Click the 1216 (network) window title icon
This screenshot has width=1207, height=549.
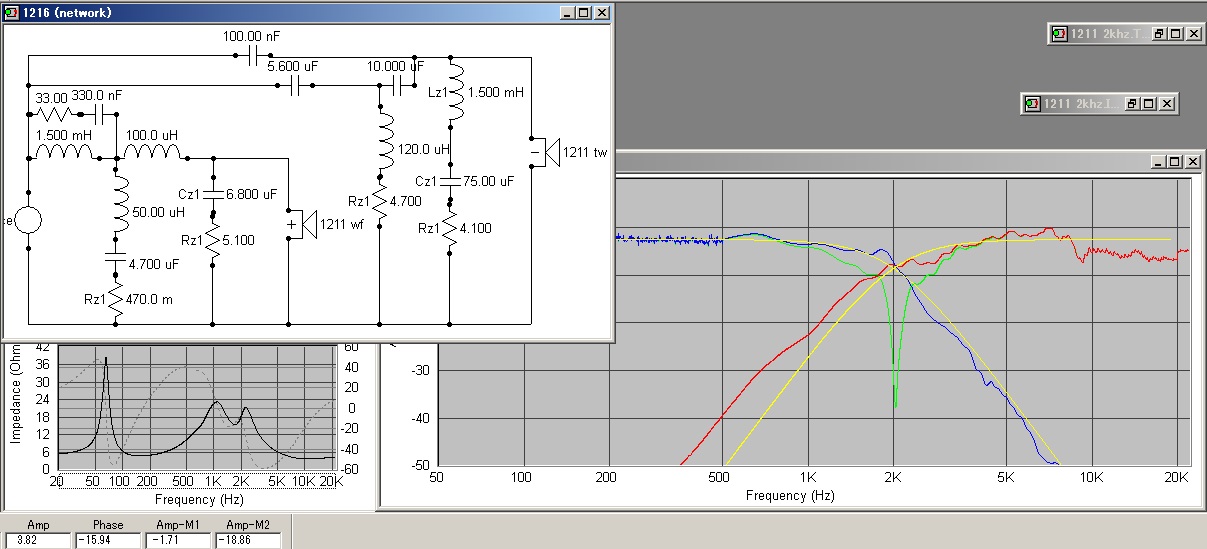pyautogui.click(x=10, y=13)
